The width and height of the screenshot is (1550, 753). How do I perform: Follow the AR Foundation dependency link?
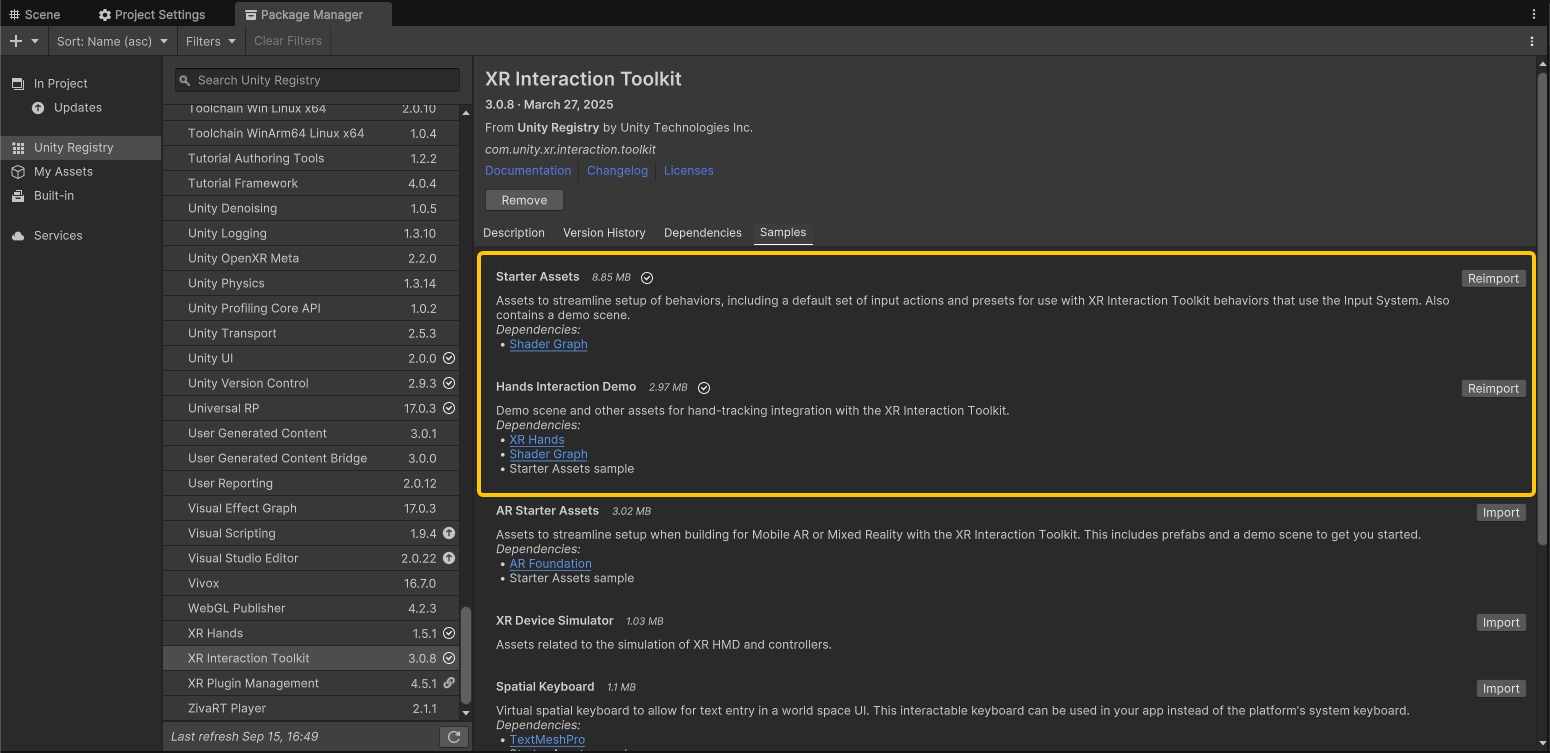point(550,564)
